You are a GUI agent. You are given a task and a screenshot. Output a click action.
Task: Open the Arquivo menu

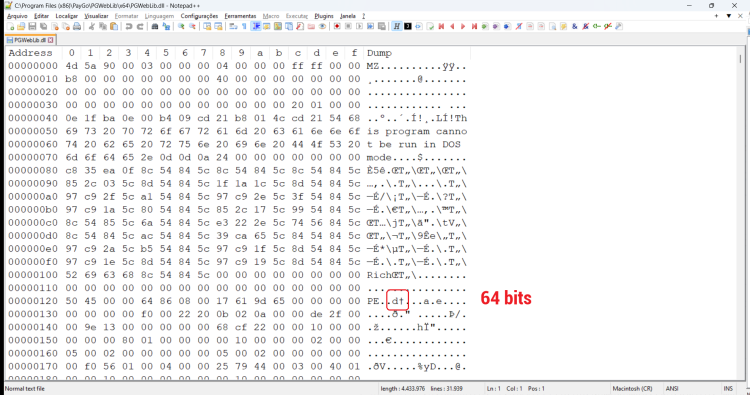(x=17, y=16)
